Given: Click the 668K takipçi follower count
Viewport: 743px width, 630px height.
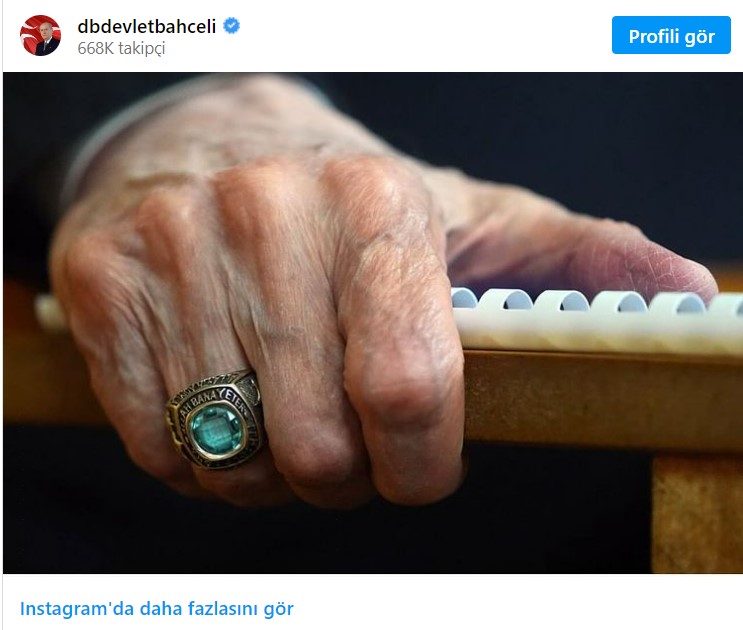Looking at the screenshot, I should pyautogui.click(x=121, y=48).
